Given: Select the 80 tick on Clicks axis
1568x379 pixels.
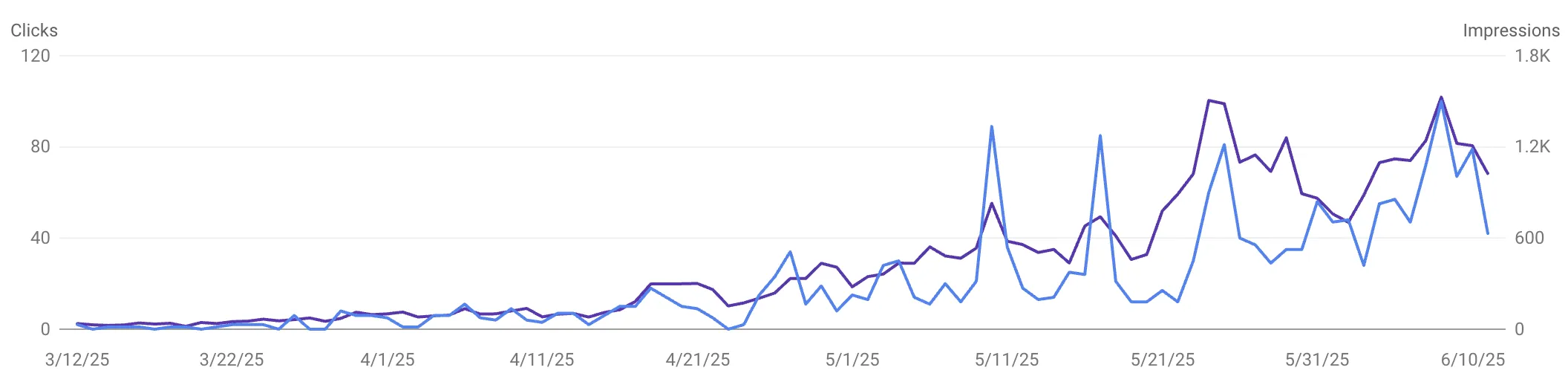Looking at the screenshot, I should (x=40, y=146).
